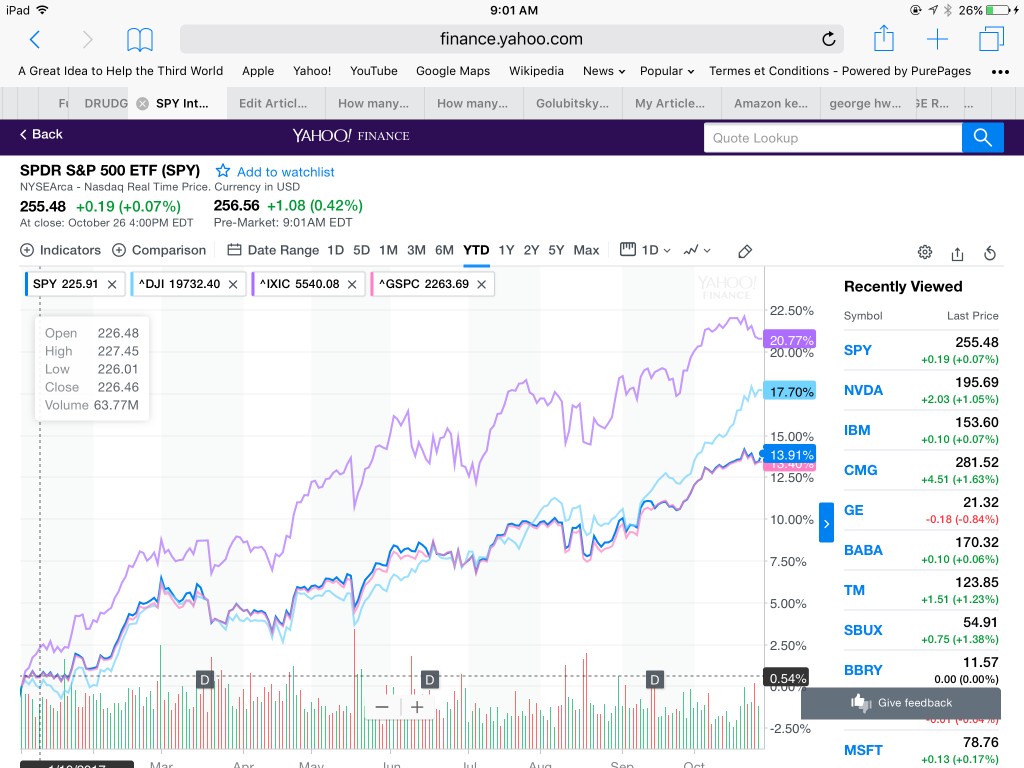Image resolution: width=1024 pixels, height=768 pixels.
Task: Open the YouTube favorite
Action: click(374, 71)
